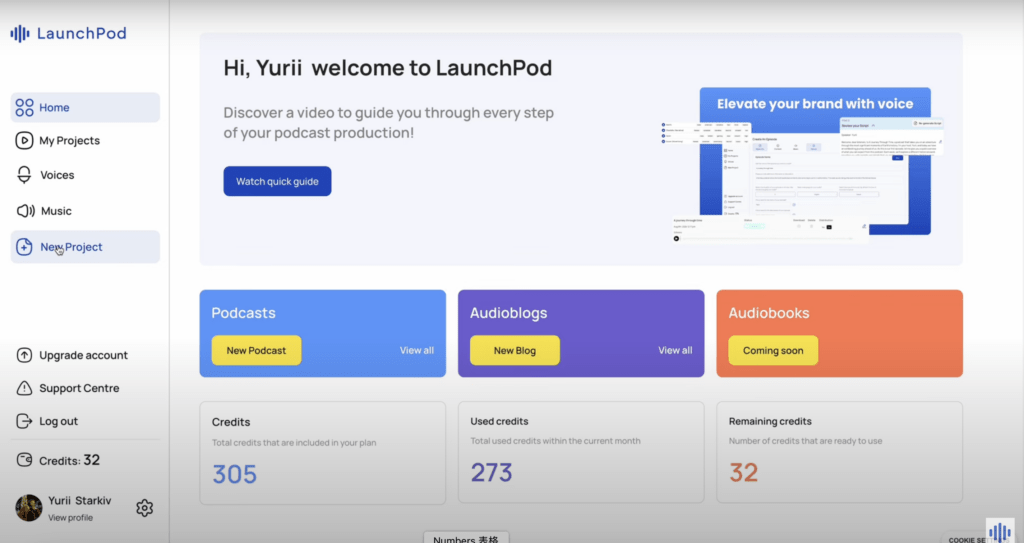Click the Voices microphone icon
1024x543 pixels.
(x=24, y=175)
